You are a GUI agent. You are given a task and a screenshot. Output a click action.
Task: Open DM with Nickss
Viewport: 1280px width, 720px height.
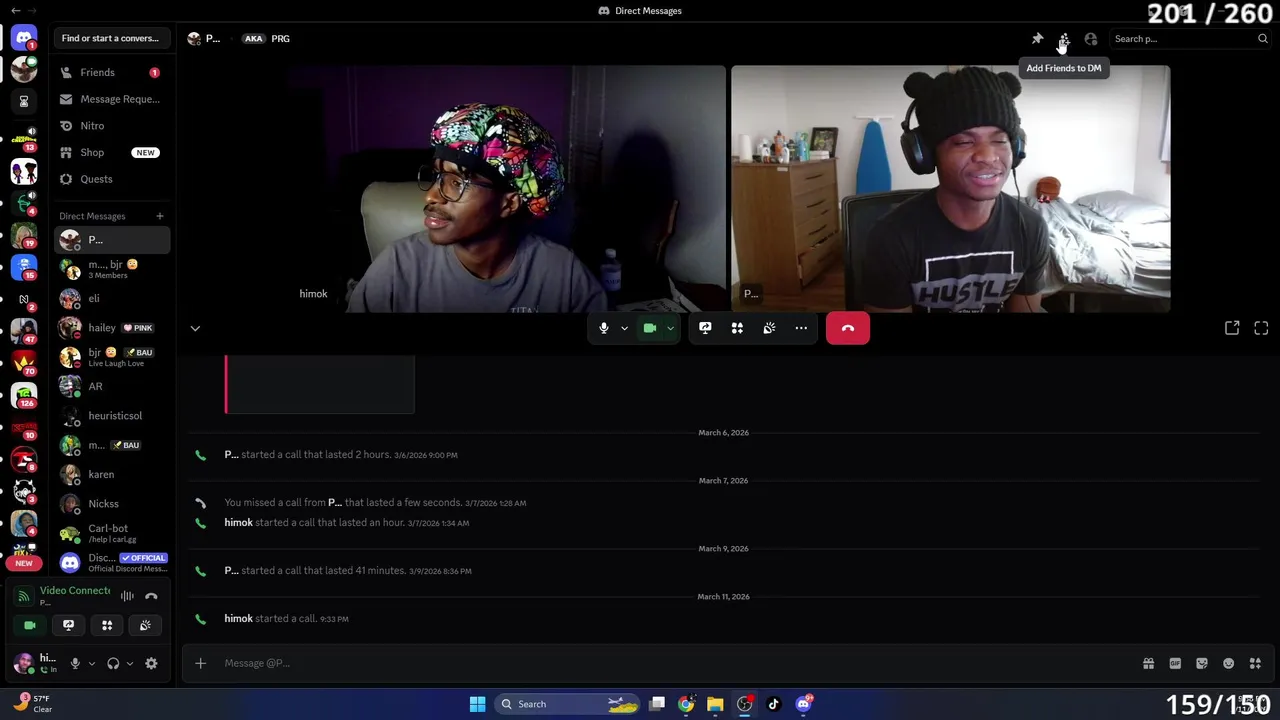(111, 503)
